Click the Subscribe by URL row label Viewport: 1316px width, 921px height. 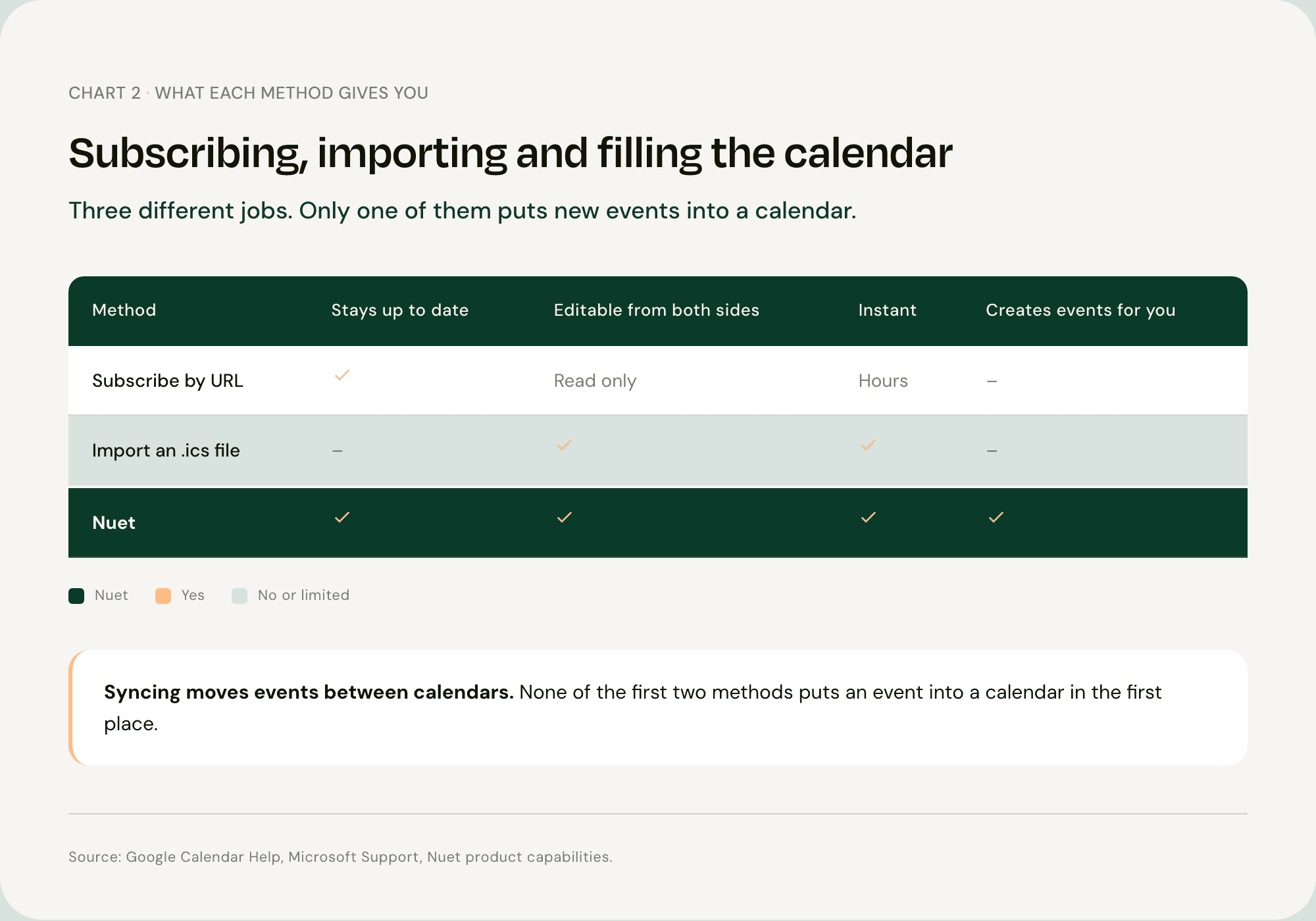(168, 381)
